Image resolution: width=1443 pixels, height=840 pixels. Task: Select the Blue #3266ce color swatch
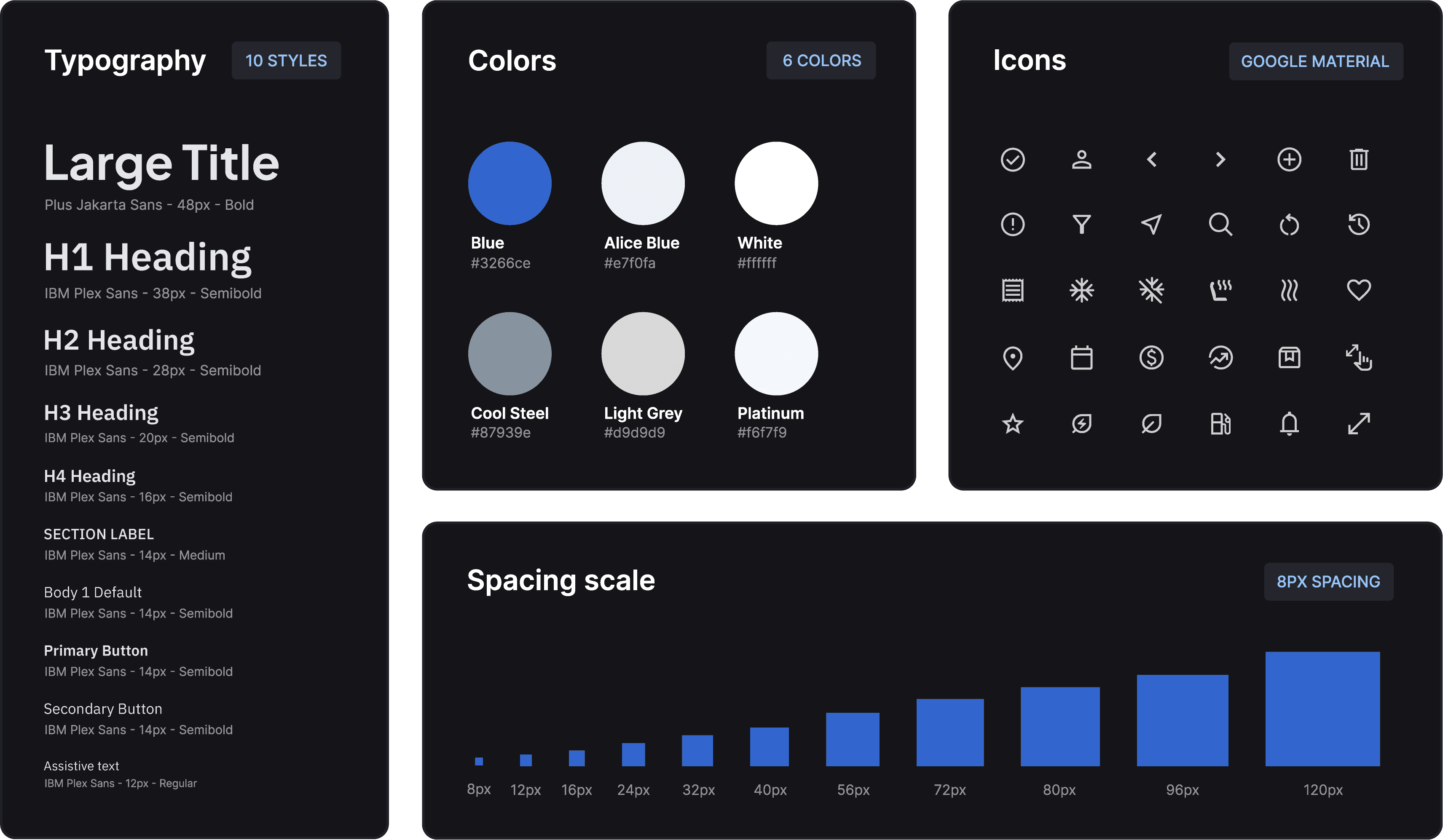[x=509, y=183]
